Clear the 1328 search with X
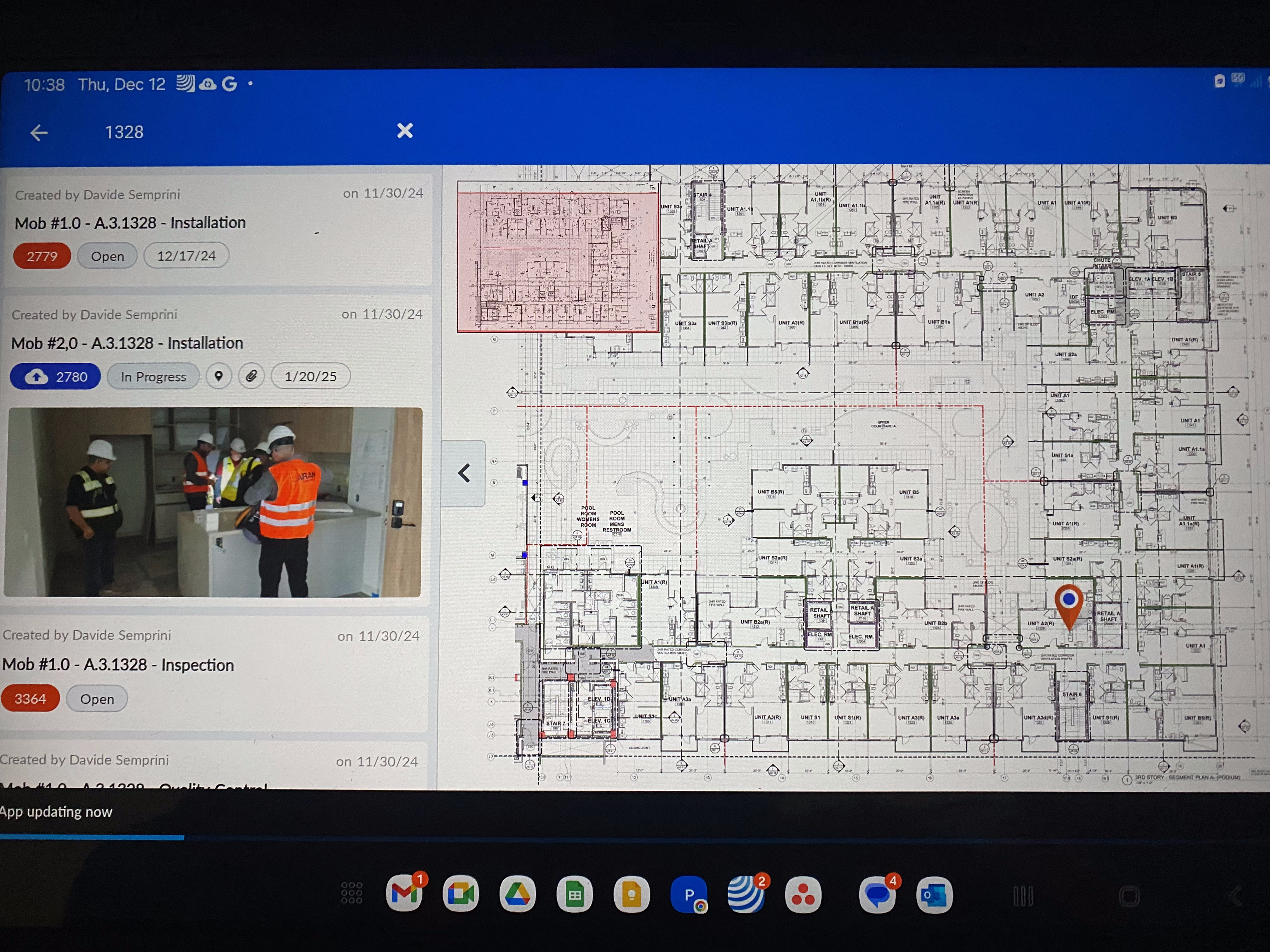Screen dimensions: 1270x952 pos(405,131)
